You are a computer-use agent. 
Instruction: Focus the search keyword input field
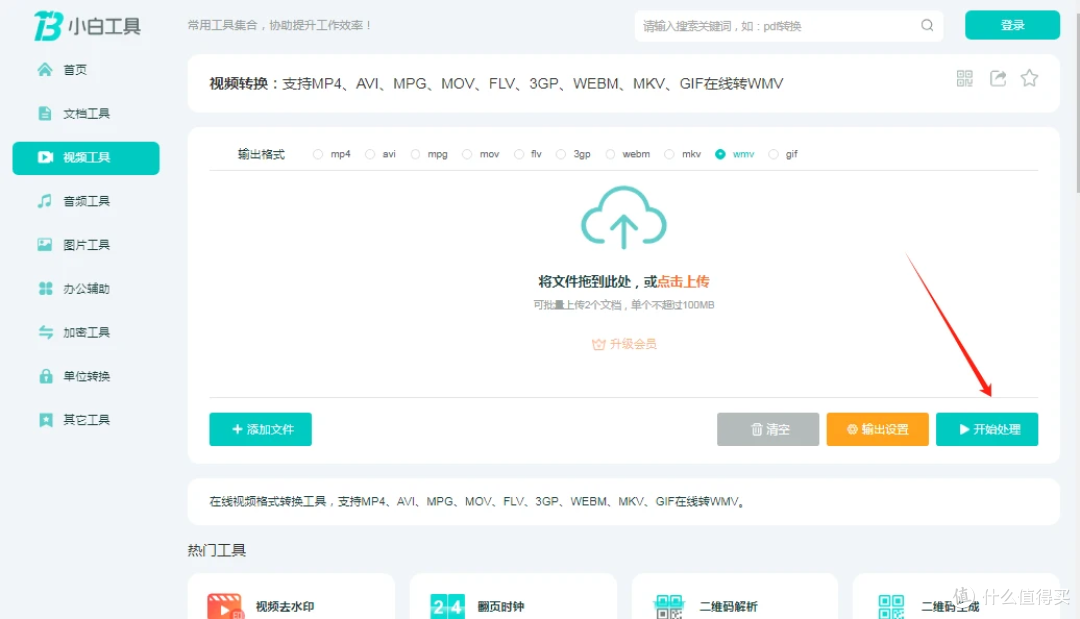pyautogui.click(x=778, y=26)
